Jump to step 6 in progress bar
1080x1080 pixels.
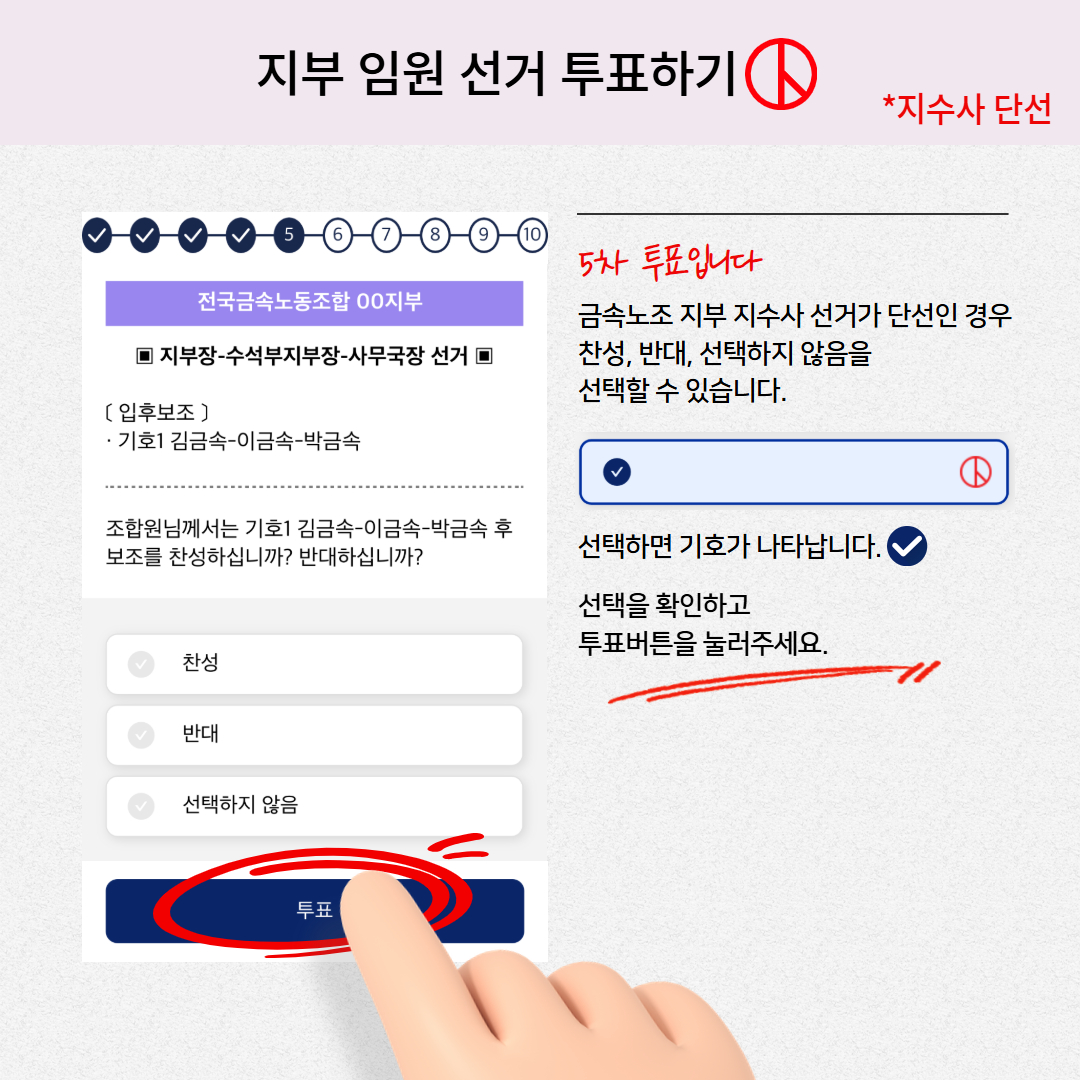[338, 235]
